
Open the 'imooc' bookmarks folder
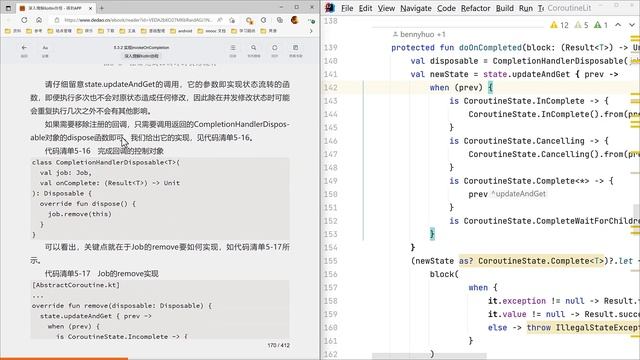(212, 31)
